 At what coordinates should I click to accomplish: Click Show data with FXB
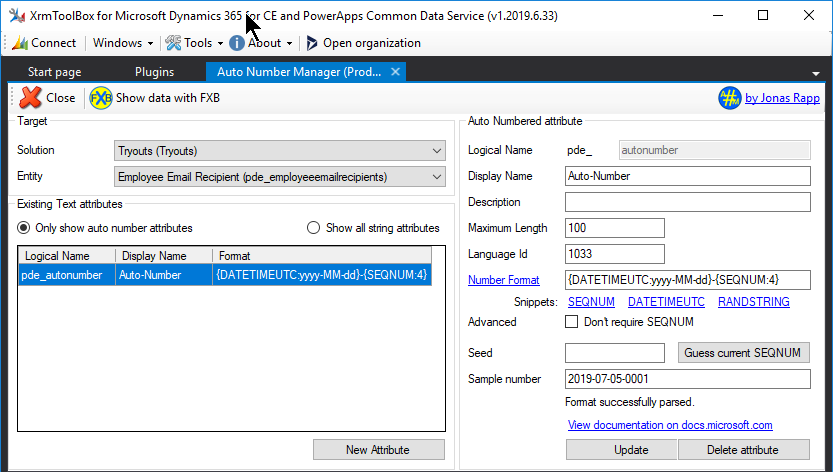click(155, 98)
